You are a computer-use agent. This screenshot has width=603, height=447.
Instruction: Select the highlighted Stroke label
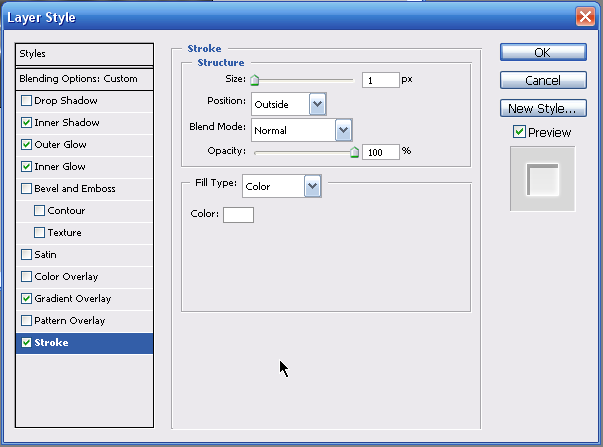tap(51, 342)
